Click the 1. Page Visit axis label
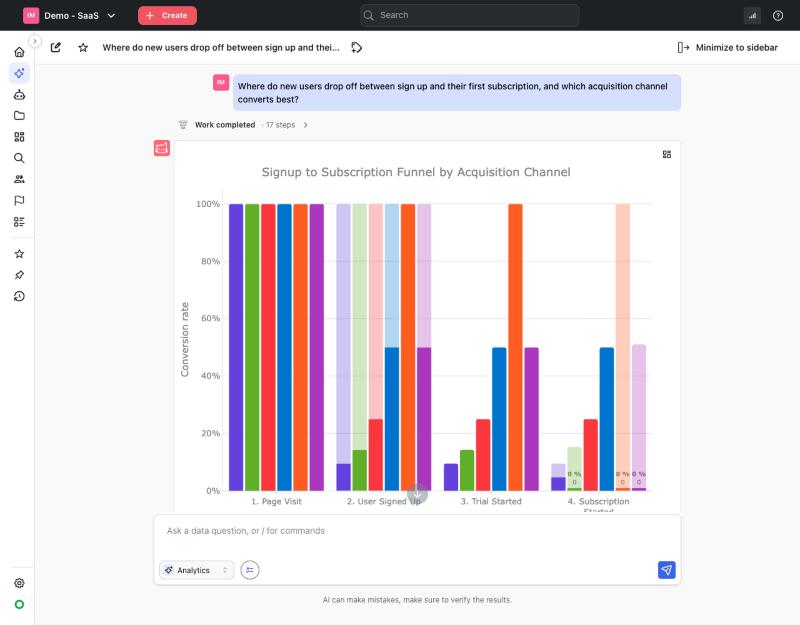The height and width of the screenshot is (625, 800). pyautogui.click(x=276, y=502)
